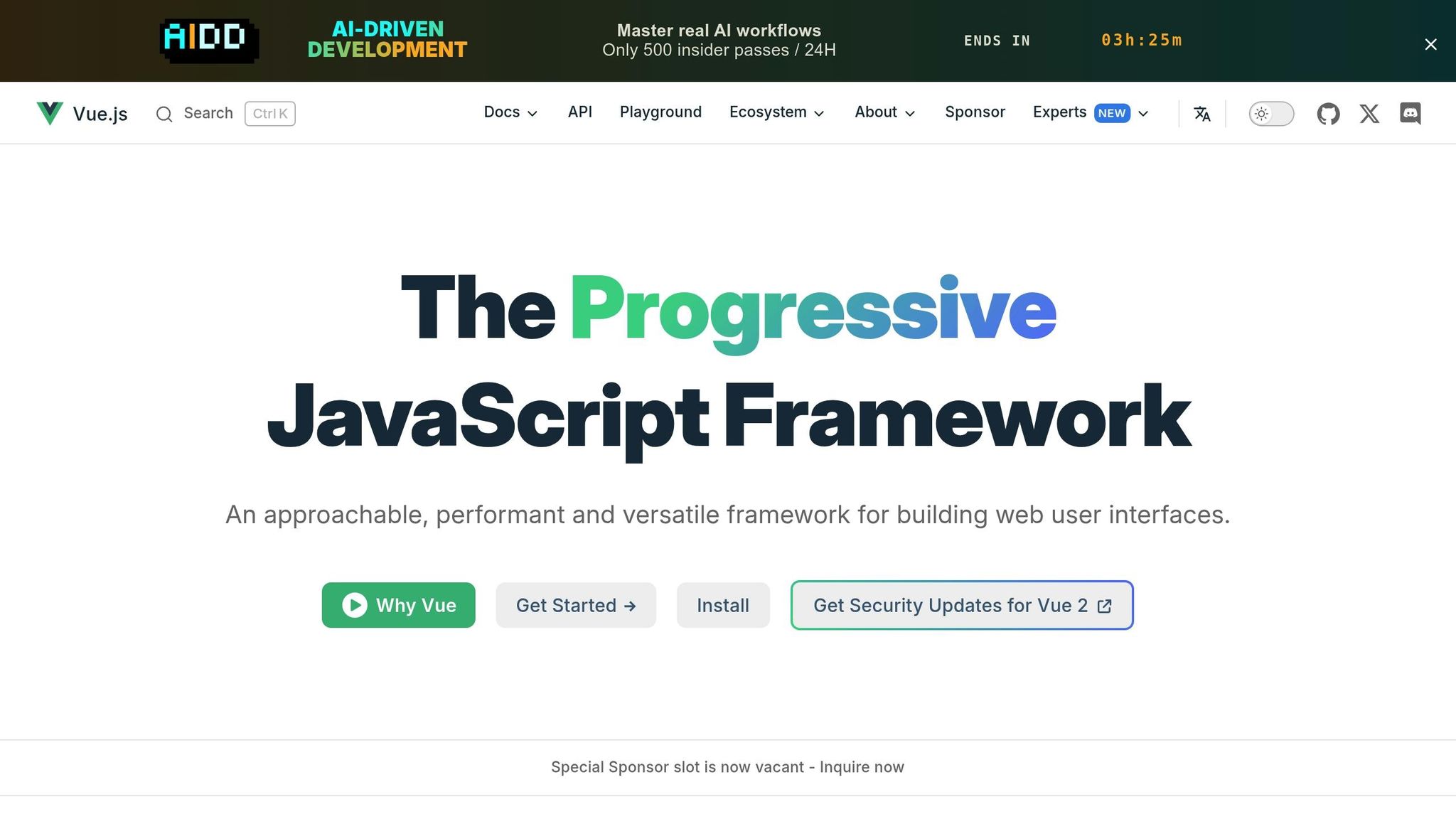This screenshot has height=819, width=1456.
Task: Click the approachable, performant tagline text
Action: (x=728, y=515)
